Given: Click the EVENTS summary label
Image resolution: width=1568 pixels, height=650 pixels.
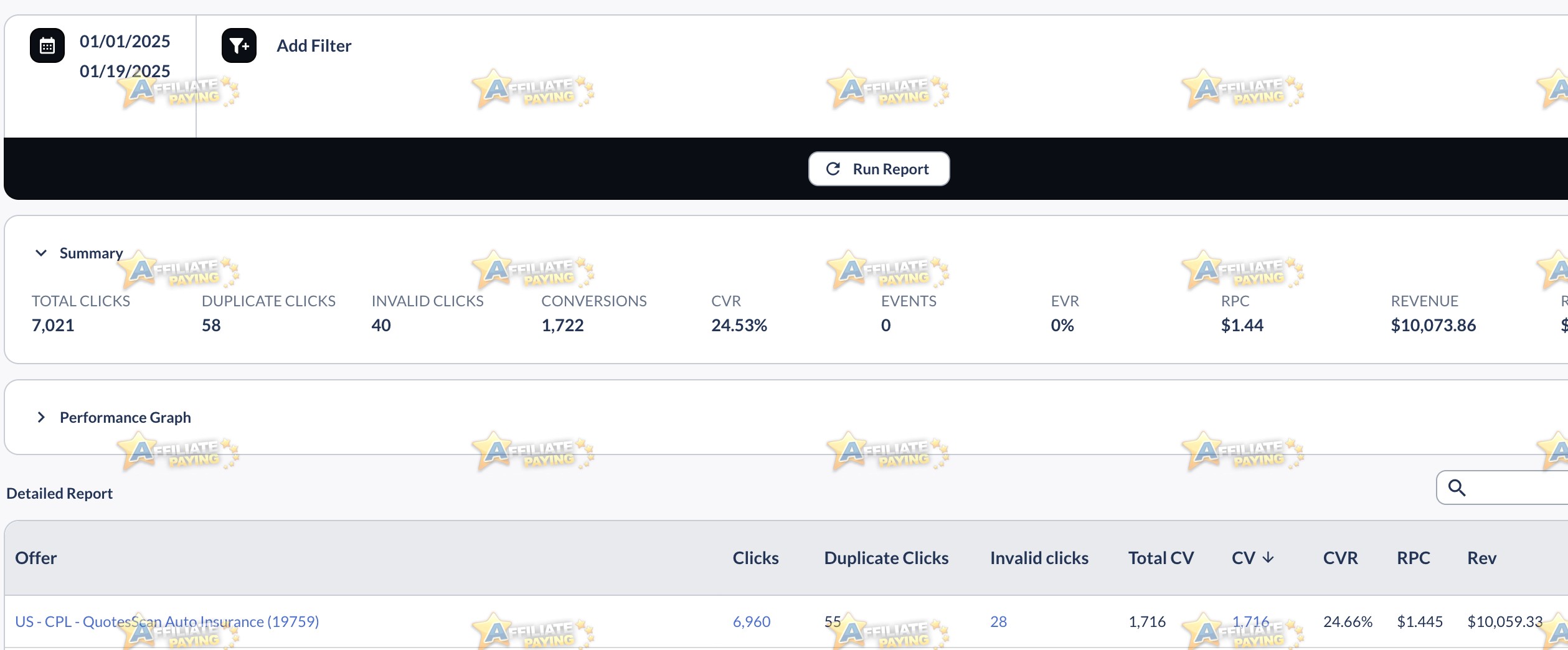Looking at the screenshot, I should pos(909,301).
